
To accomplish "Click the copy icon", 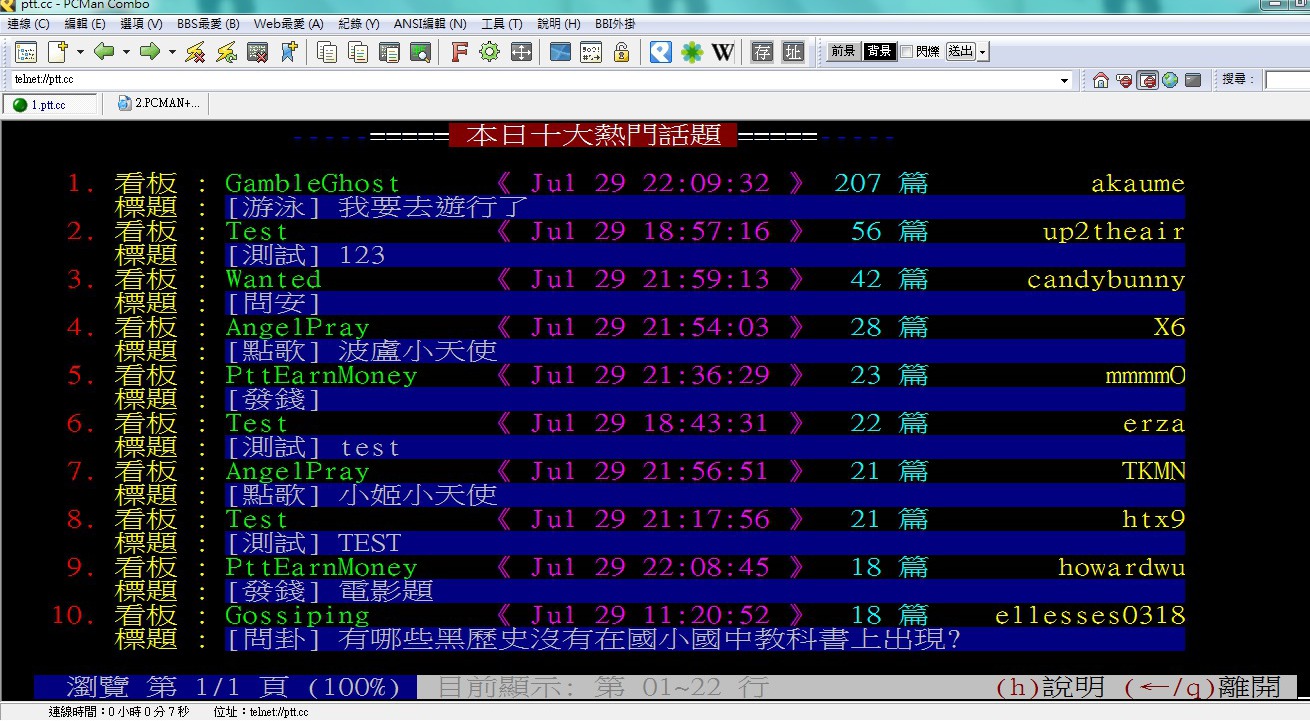I will 327,52.
